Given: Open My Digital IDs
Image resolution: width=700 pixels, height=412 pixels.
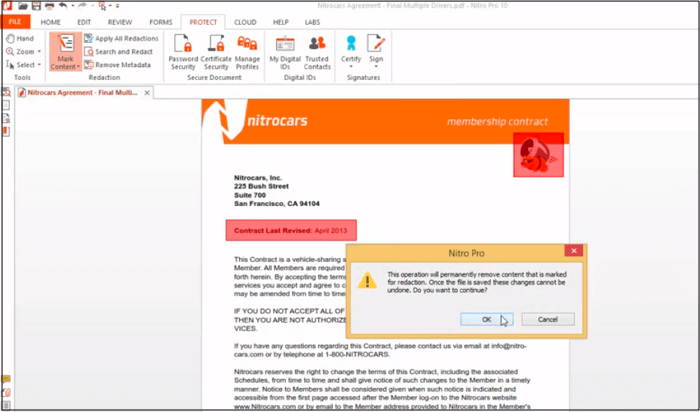Looking at the screenshot, I should (285, 52).
